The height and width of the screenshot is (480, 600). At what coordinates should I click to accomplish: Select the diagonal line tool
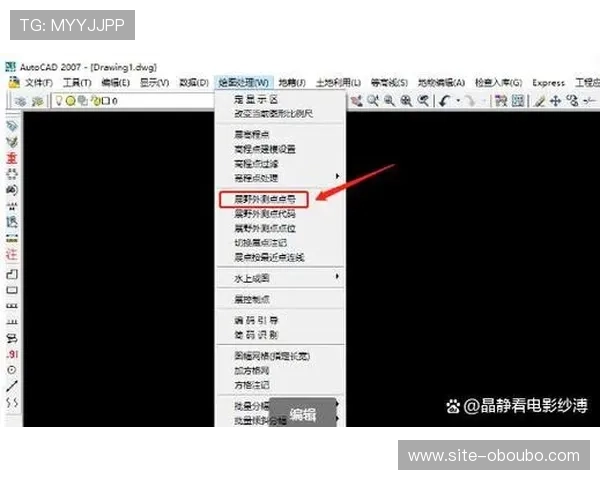pyautogui.click(x=12, y=386)
